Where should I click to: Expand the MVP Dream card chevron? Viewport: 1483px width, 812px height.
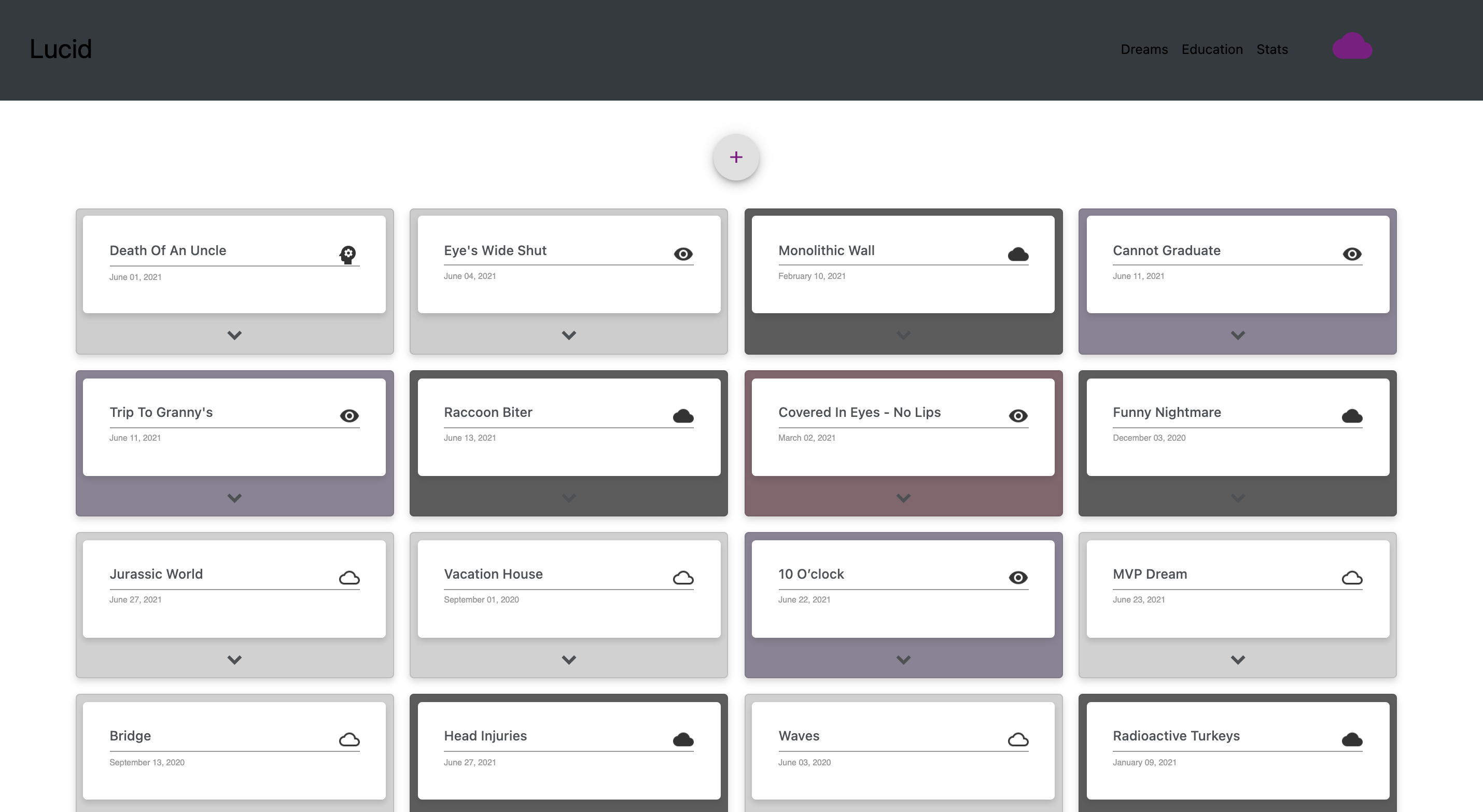(x=1238, y=660)
